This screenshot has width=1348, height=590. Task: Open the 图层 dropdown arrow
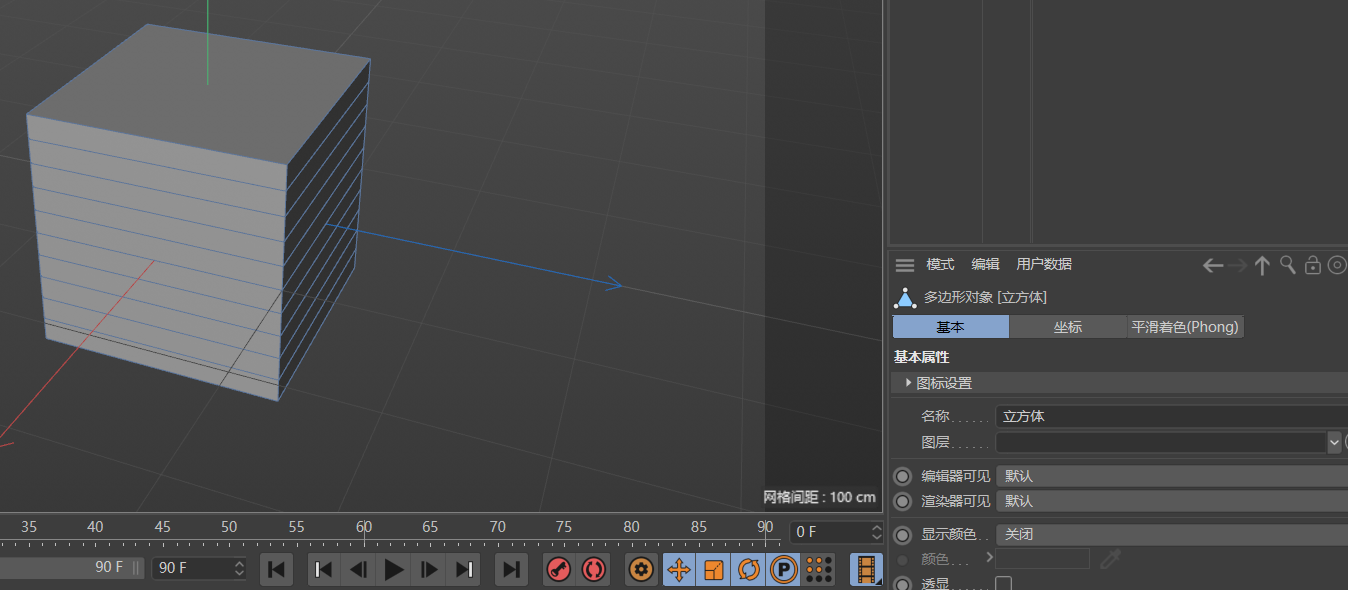[1333, 441]
